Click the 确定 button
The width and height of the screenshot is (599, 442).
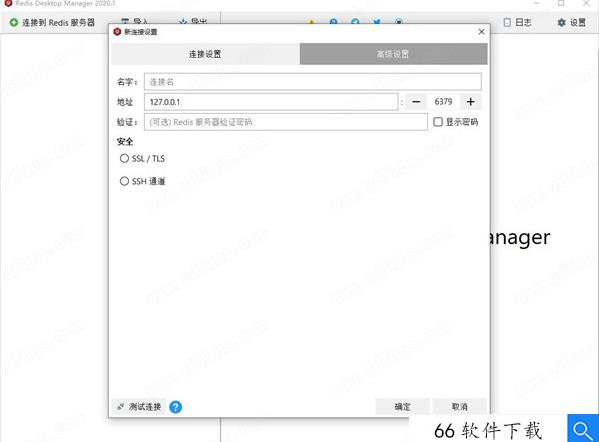pyautogui.click(x=402, y=407)
